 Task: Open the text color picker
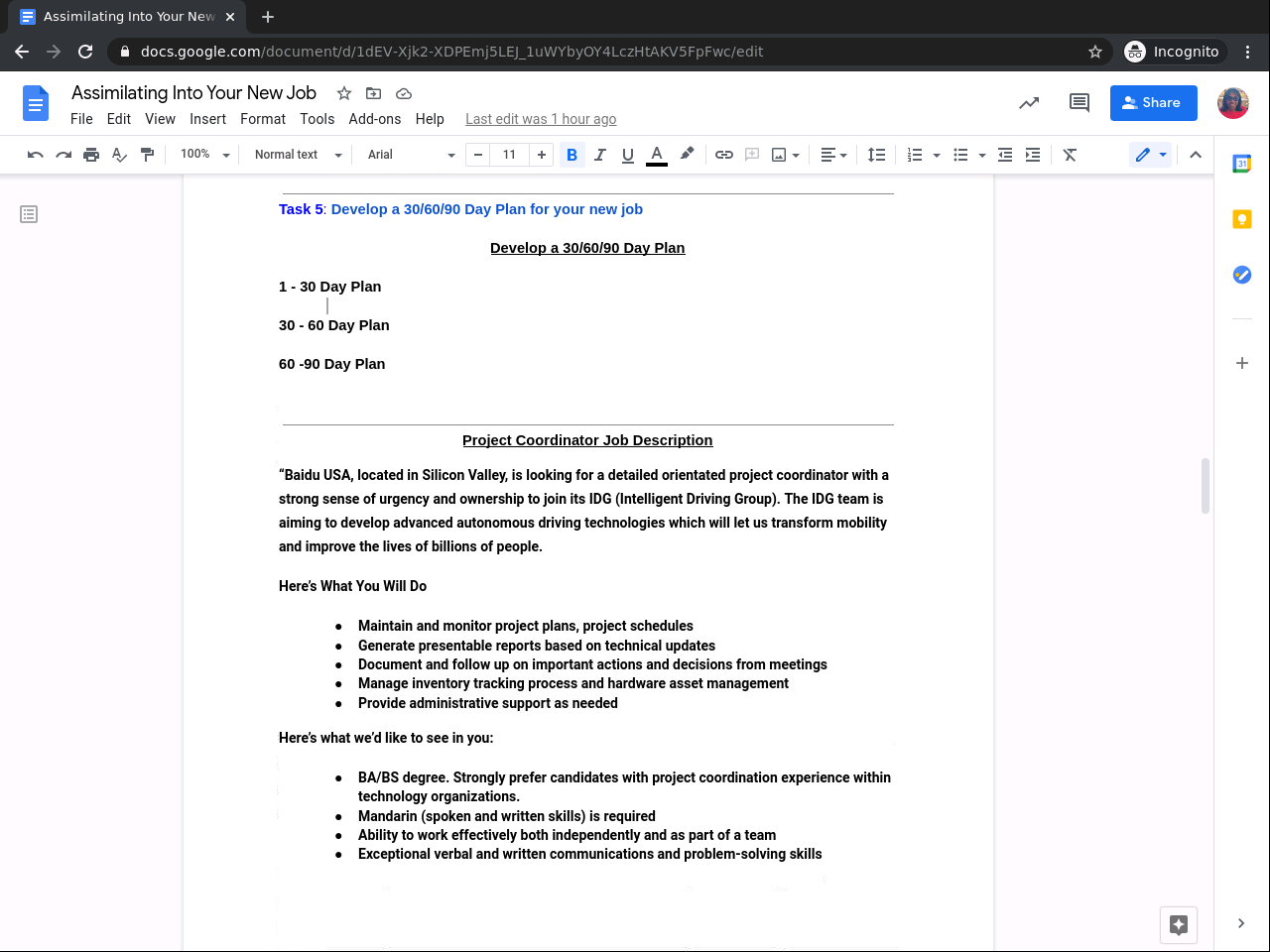656,155
